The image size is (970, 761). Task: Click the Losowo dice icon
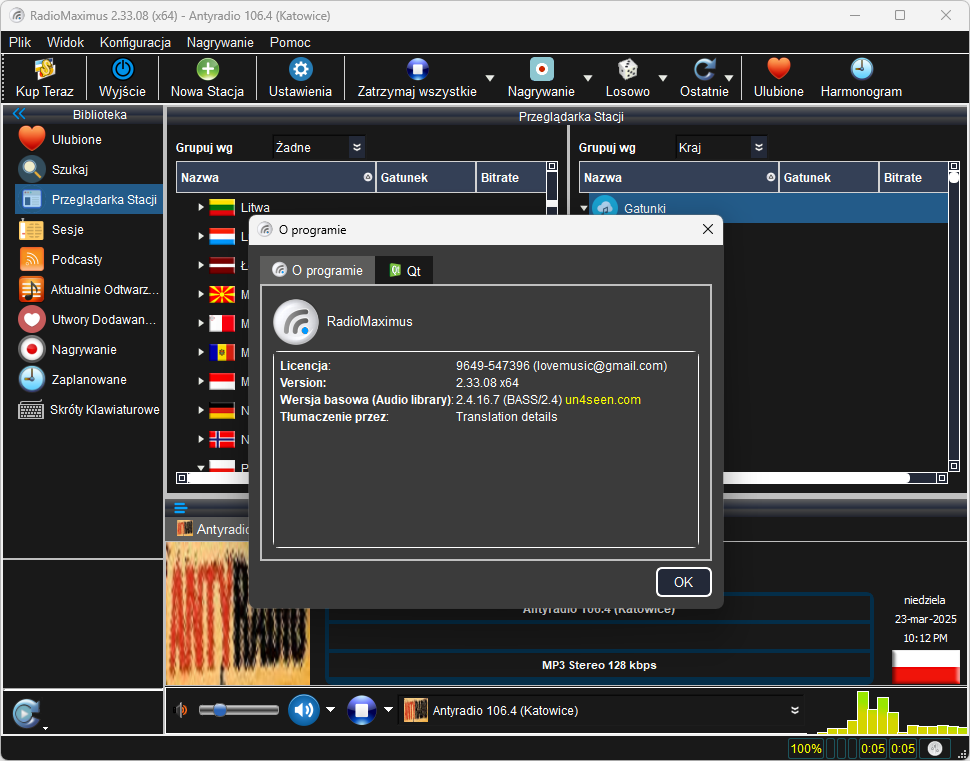[628, 69]
